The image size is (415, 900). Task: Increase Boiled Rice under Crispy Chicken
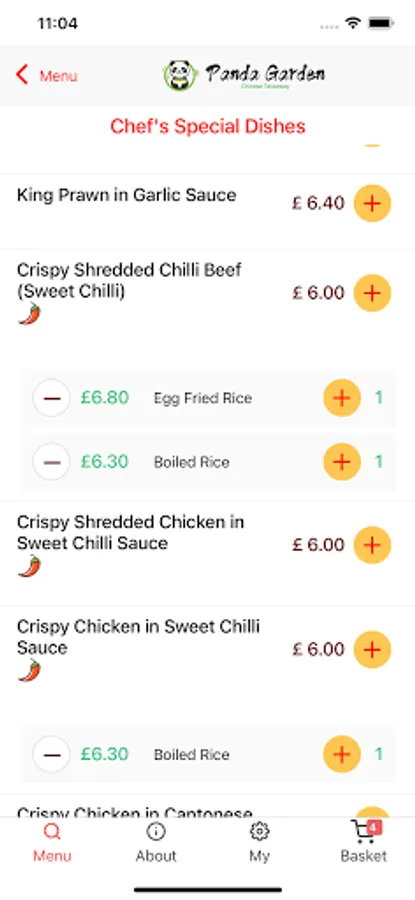(x=342, y=754)
